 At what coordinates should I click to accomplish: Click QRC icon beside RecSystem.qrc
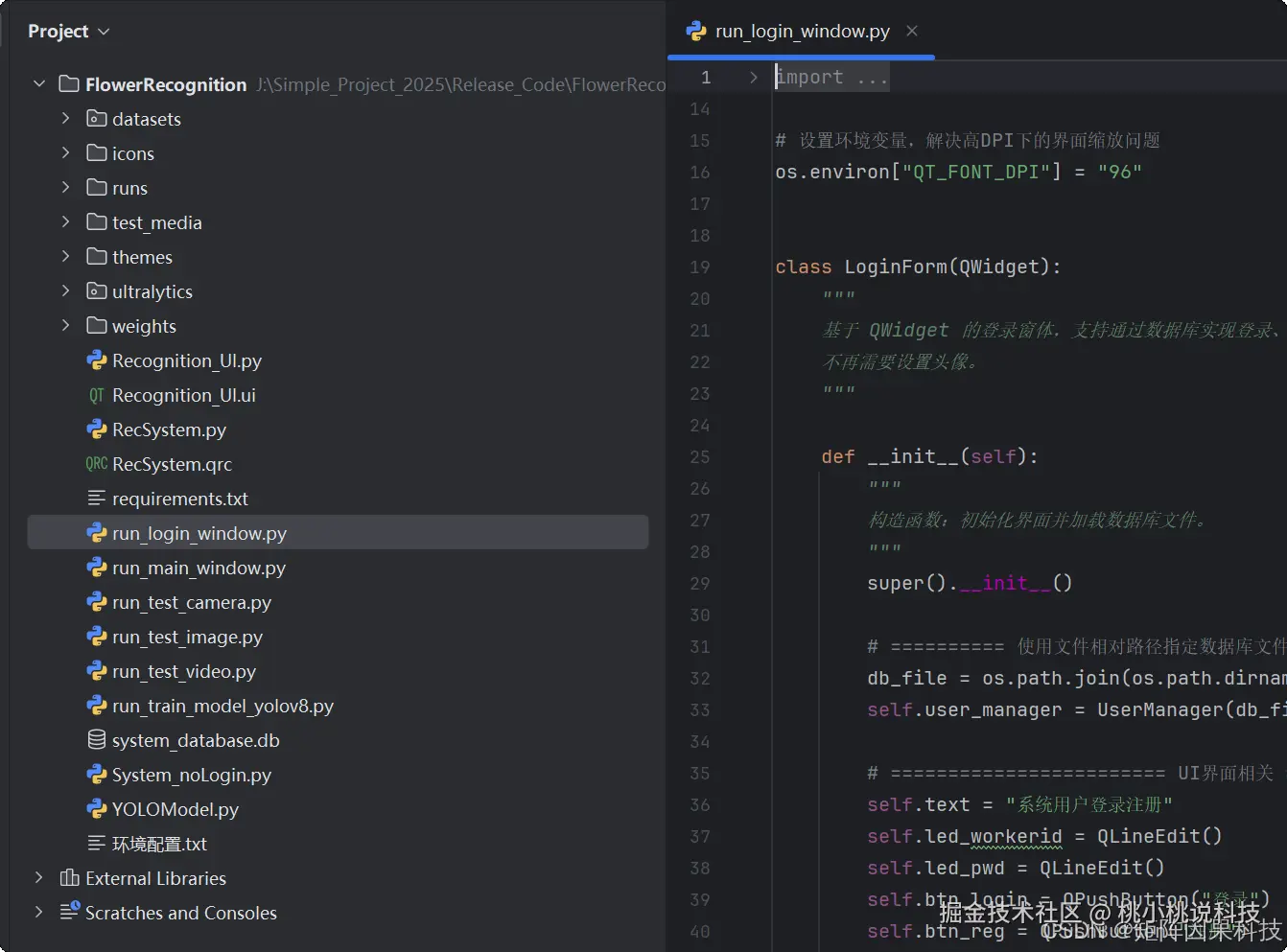click(x=96, y=464)
